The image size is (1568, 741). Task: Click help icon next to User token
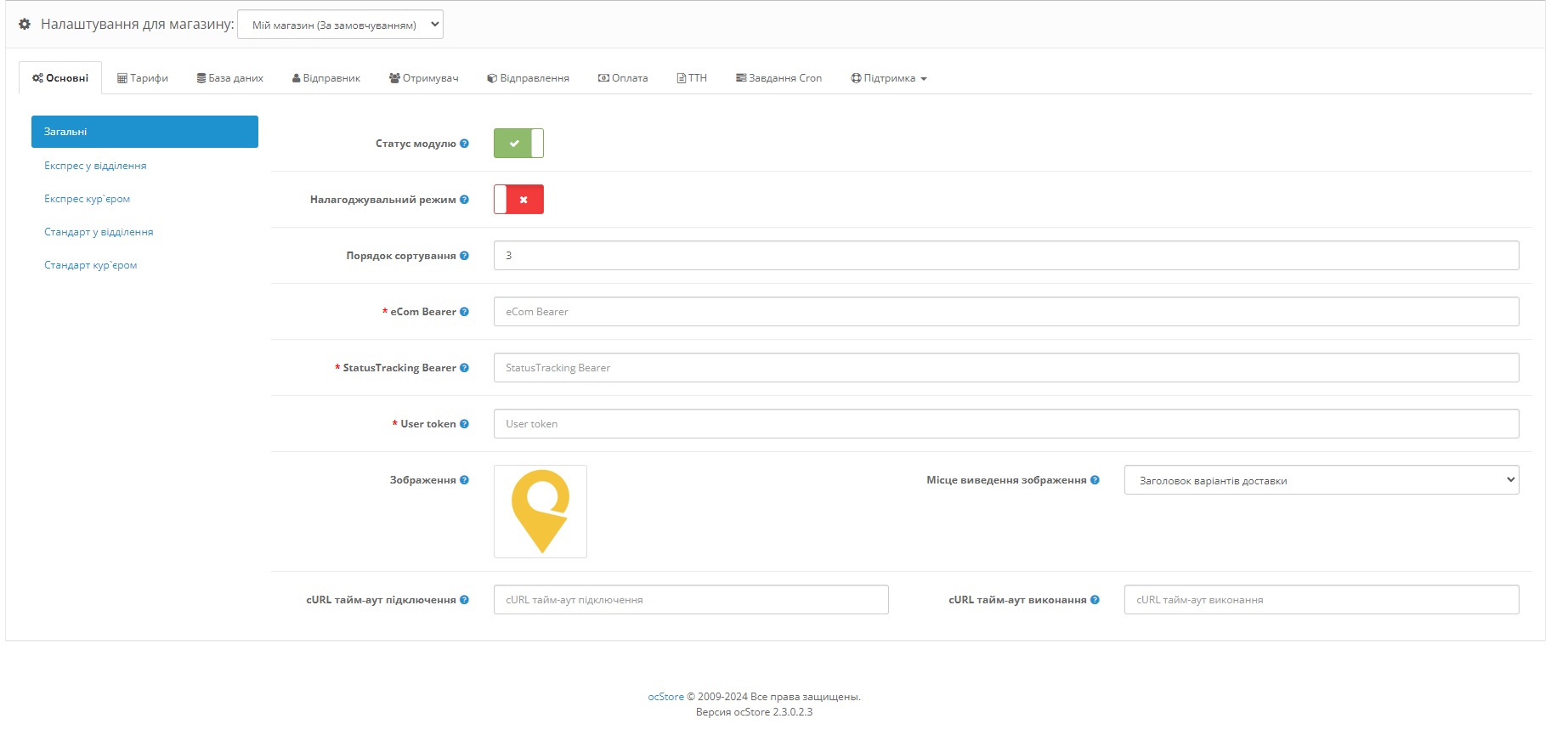tap(464, 424)
